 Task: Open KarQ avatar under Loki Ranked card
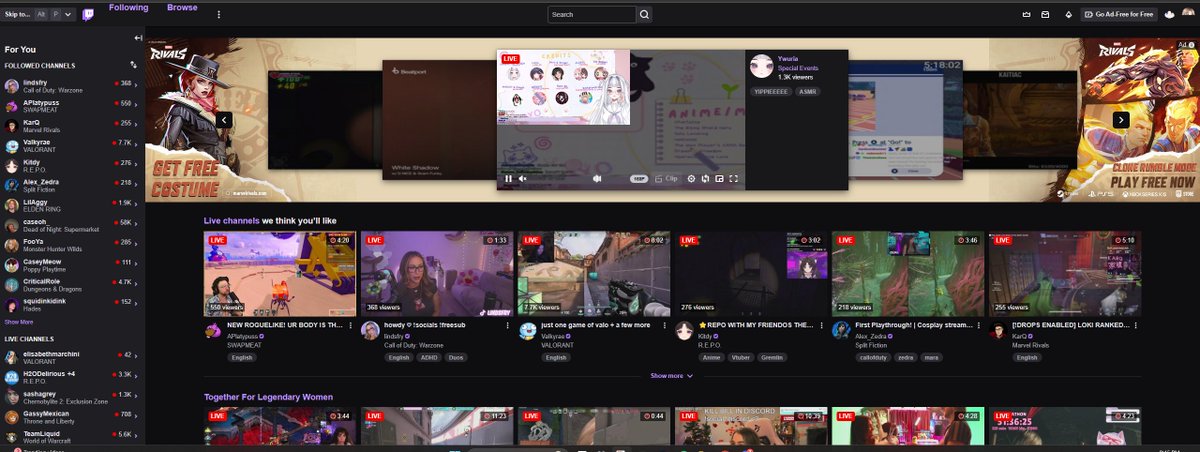point(998,330)
